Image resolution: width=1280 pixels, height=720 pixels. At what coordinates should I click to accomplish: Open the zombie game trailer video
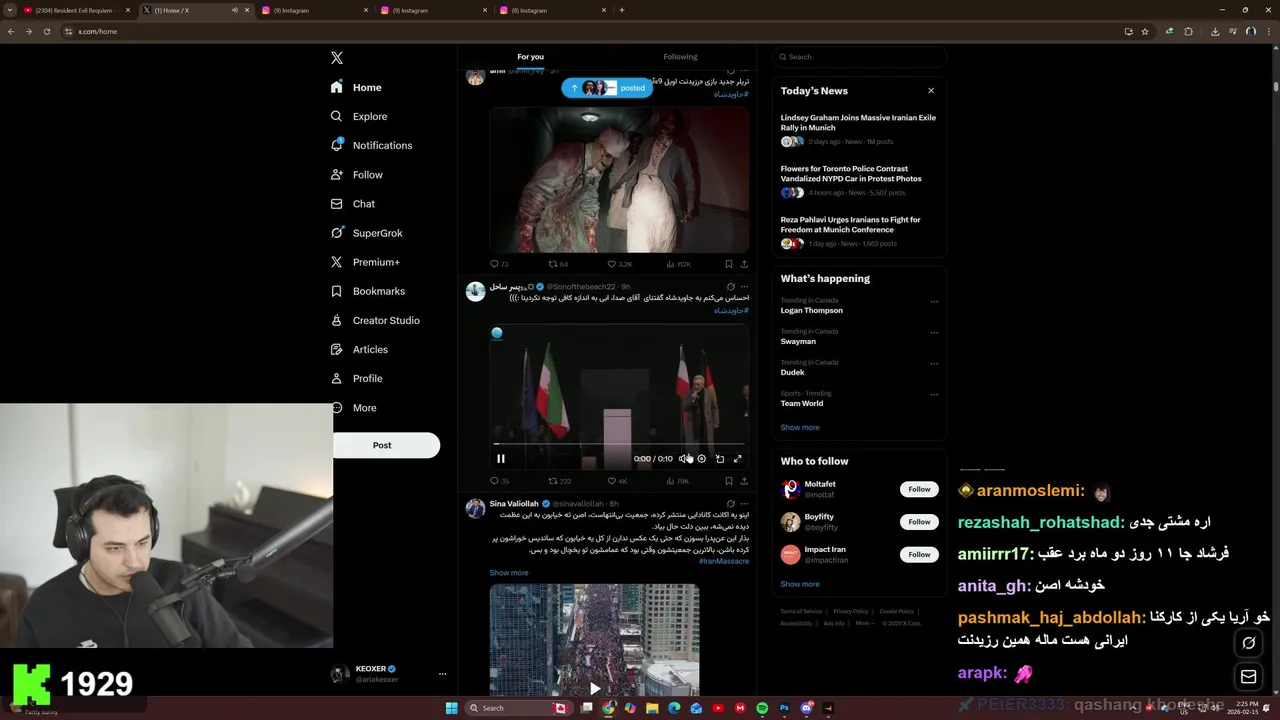coord(619,180)
